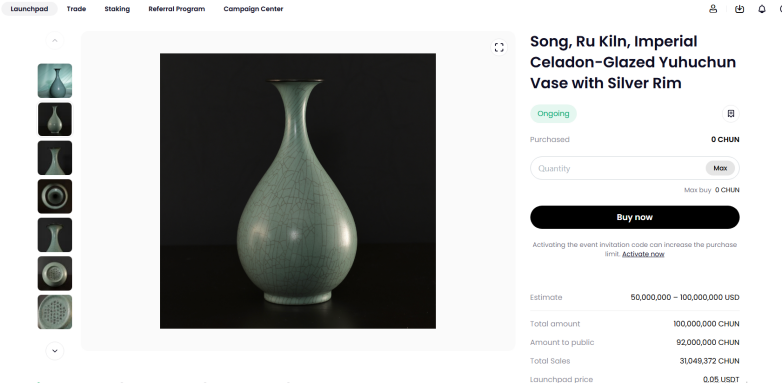This screenshot has width=782, height=383.
Task: Select the Launchpad tab
Action: 29,9
